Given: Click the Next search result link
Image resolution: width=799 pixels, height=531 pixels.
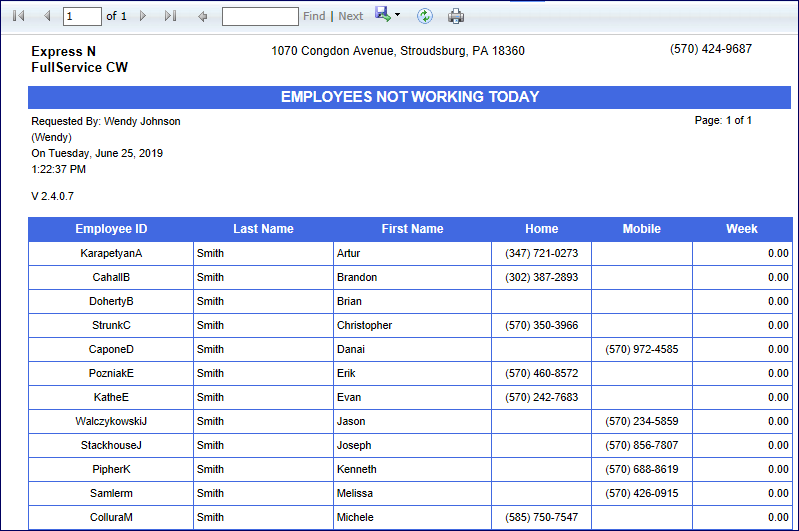Looking at the screenshot, I should click(x=351, y=16).
